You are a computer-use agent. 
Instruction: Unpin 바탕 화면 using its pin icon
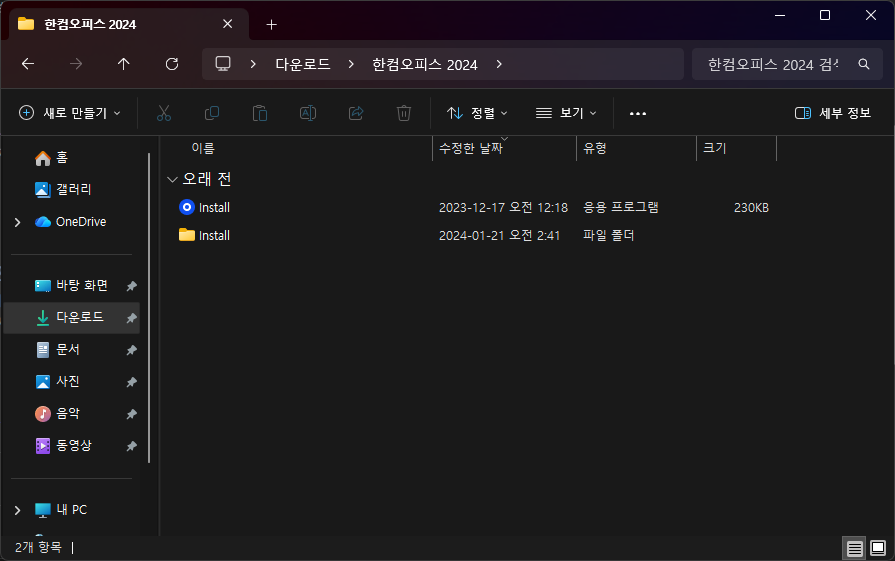click(x=131, y=285)
